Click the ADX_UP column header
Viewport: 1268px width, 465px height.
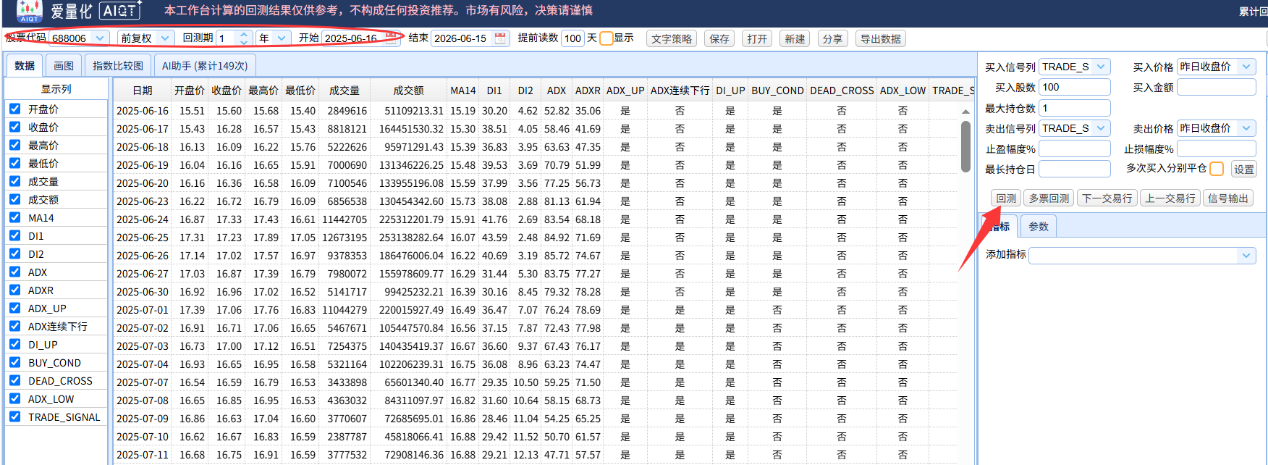pos(625,90)
